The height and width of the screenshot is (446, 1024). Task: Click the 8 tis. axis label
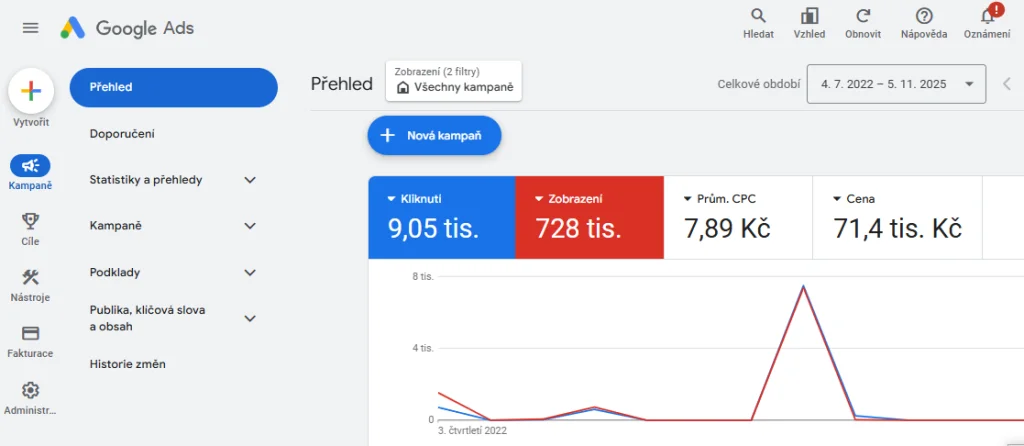pyautogui.click(x=423, y=277)
